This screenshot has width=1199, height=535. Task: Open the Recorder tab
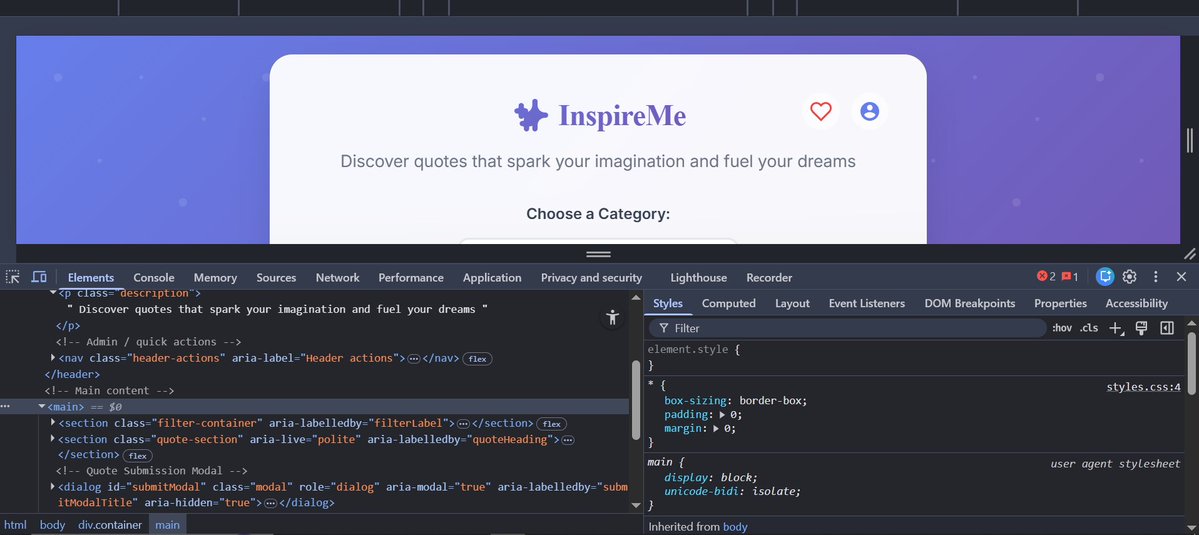pyautogui.click(x=769, y=277)
